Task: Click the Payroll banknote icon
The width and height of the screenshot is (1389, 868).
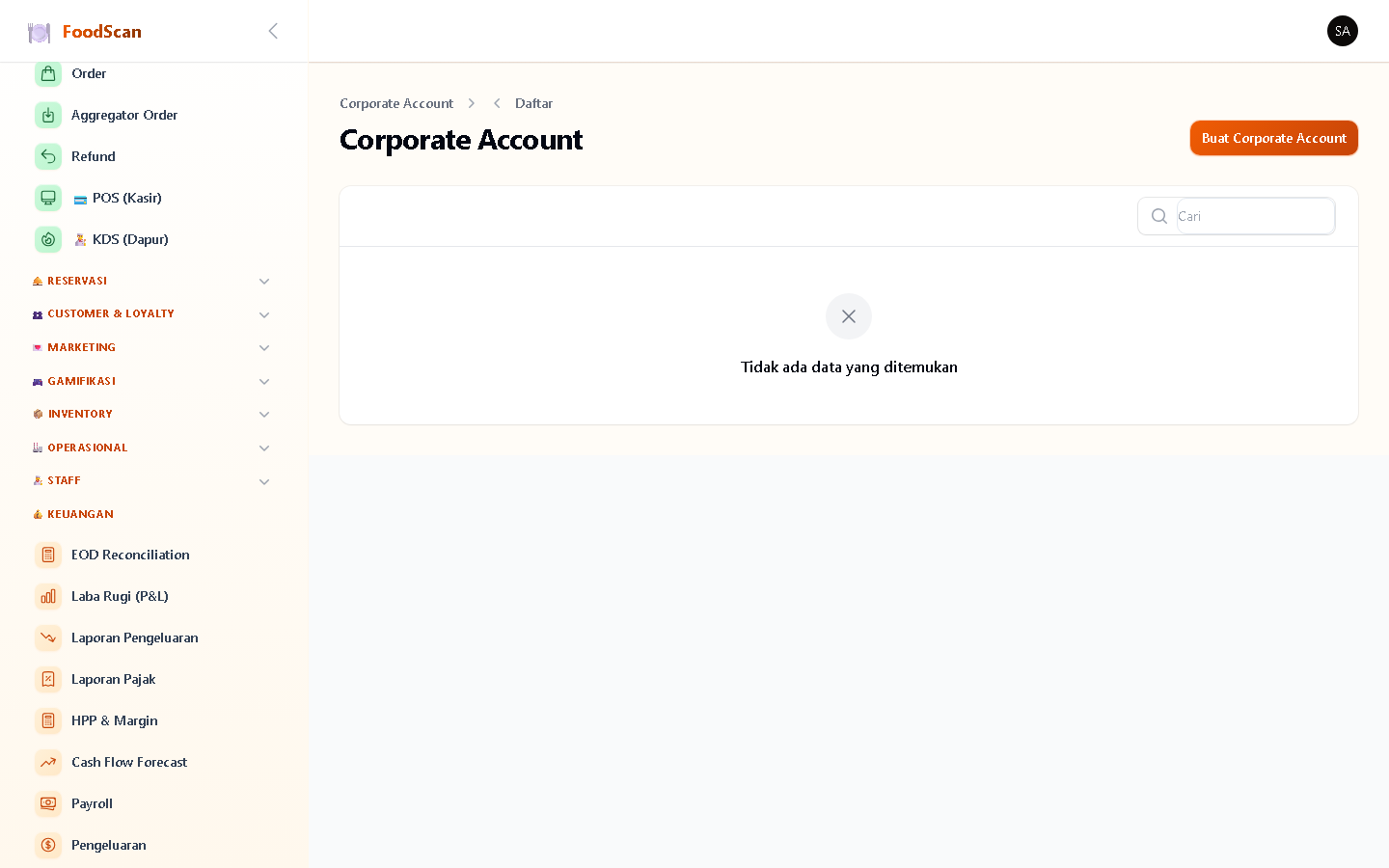Action: 48,803
